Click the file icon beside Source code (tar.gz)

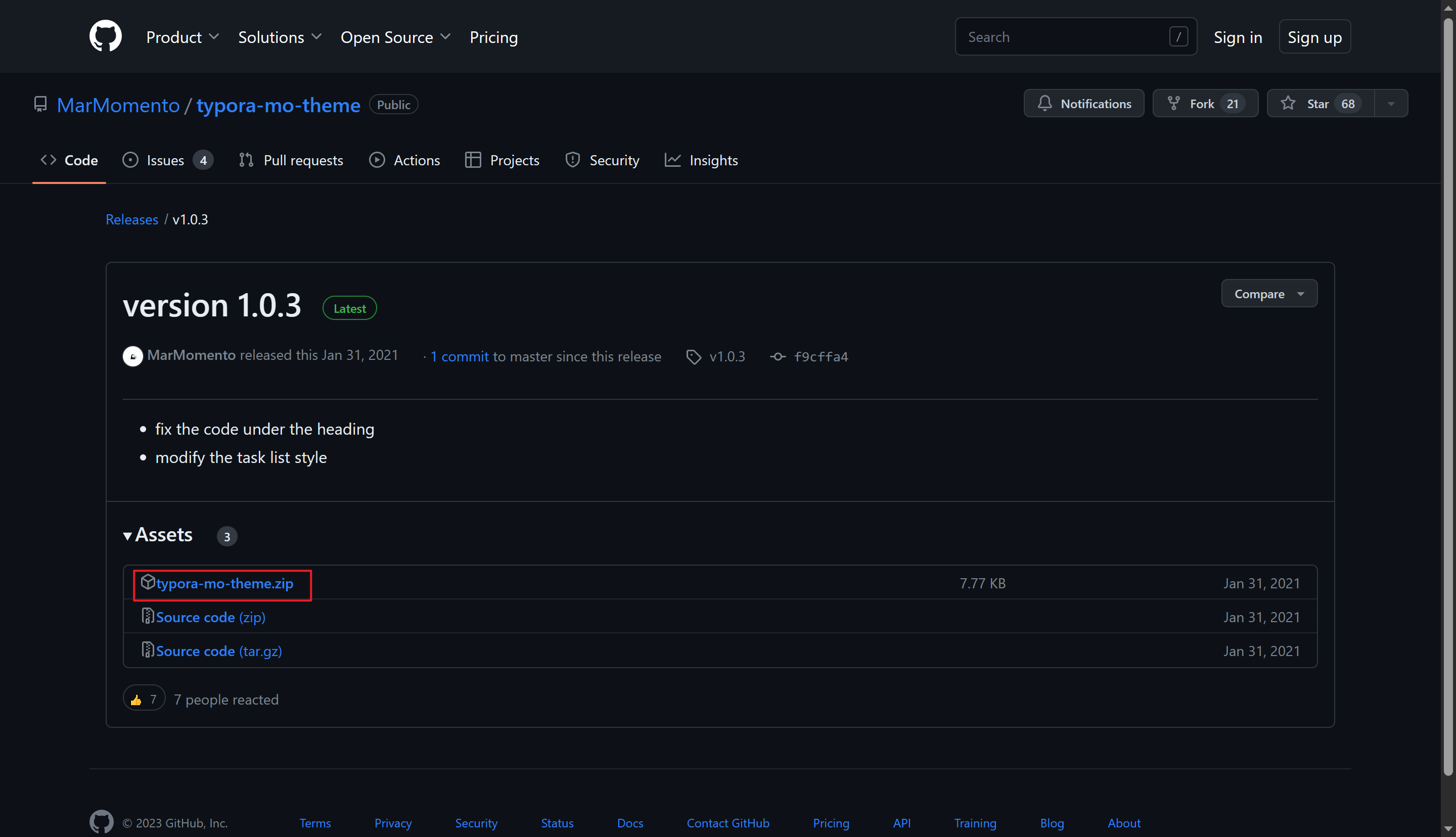(148, 649)
